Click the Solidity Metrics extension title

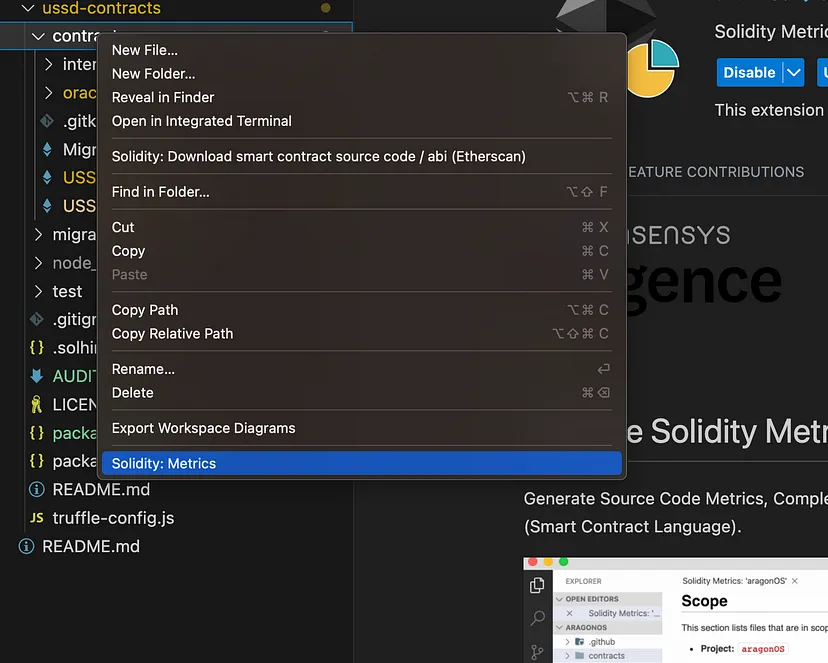pos(771,32)
